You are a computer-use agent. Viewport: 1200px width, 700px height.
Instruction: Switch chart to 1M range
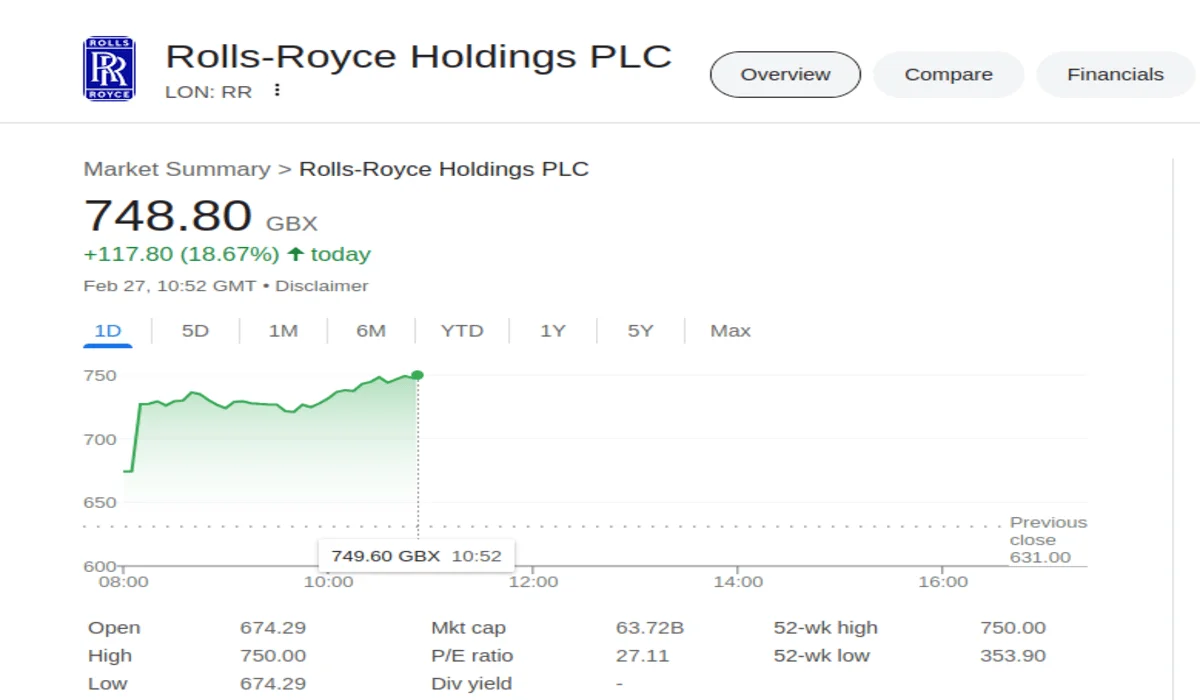[x=283, y=331]
